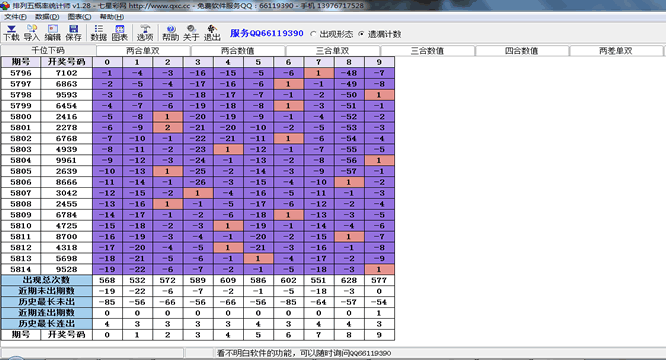Open the 编辑 edit toolbar icon
The height and width of the screenshot is (360, 666).
coord(53,33)
